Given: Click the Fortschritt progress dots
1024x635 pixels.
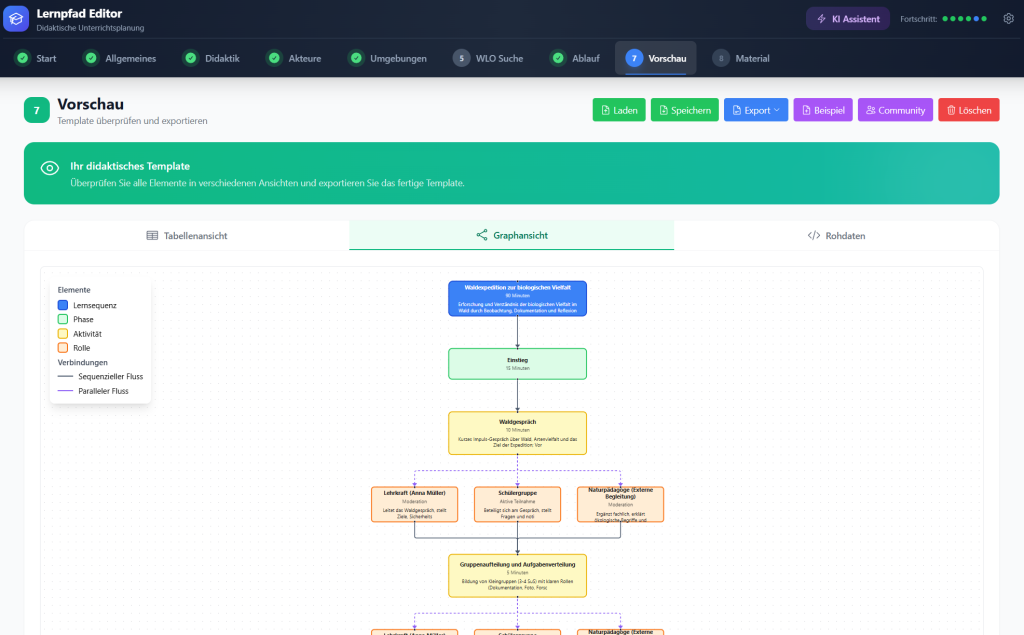Looking at the screenshot, I should [x=965, y=19].
